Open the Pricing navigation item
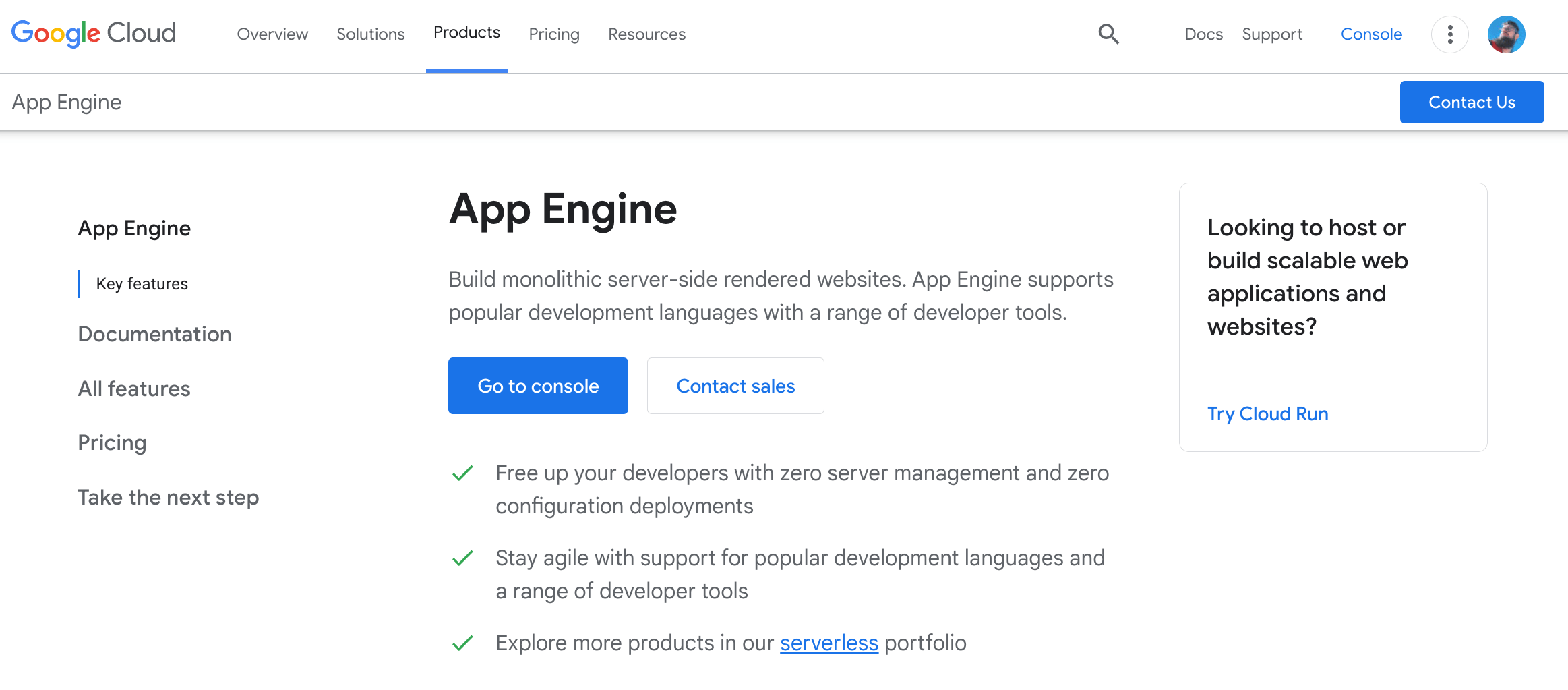1568x690 pixels. 554,34
